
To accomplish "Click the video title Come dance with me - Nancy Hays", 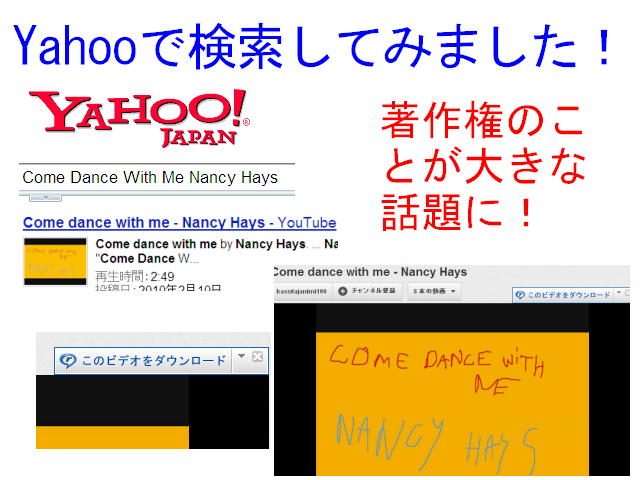I will point(370,272).
